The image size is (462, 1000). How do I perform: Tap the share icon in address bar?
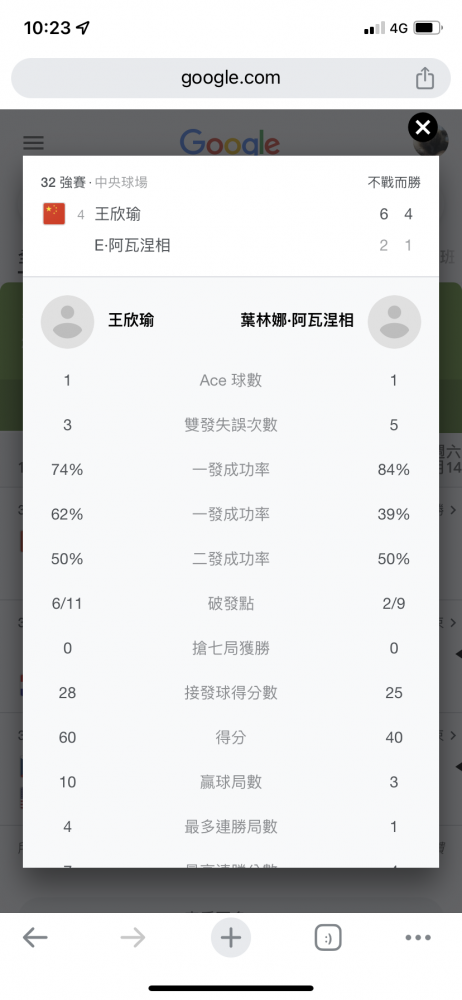pos(425,78)
